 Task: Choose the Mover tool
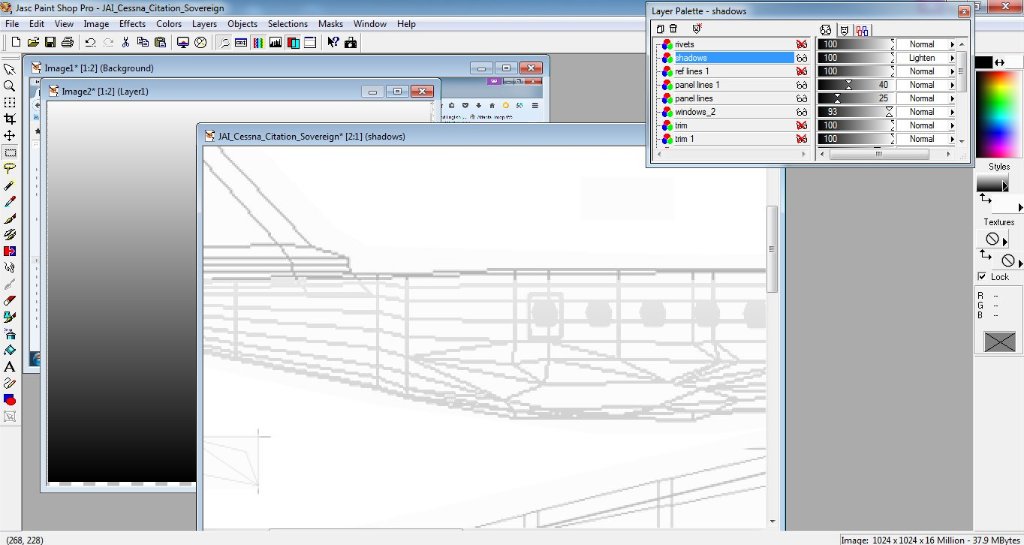point(9,135)
